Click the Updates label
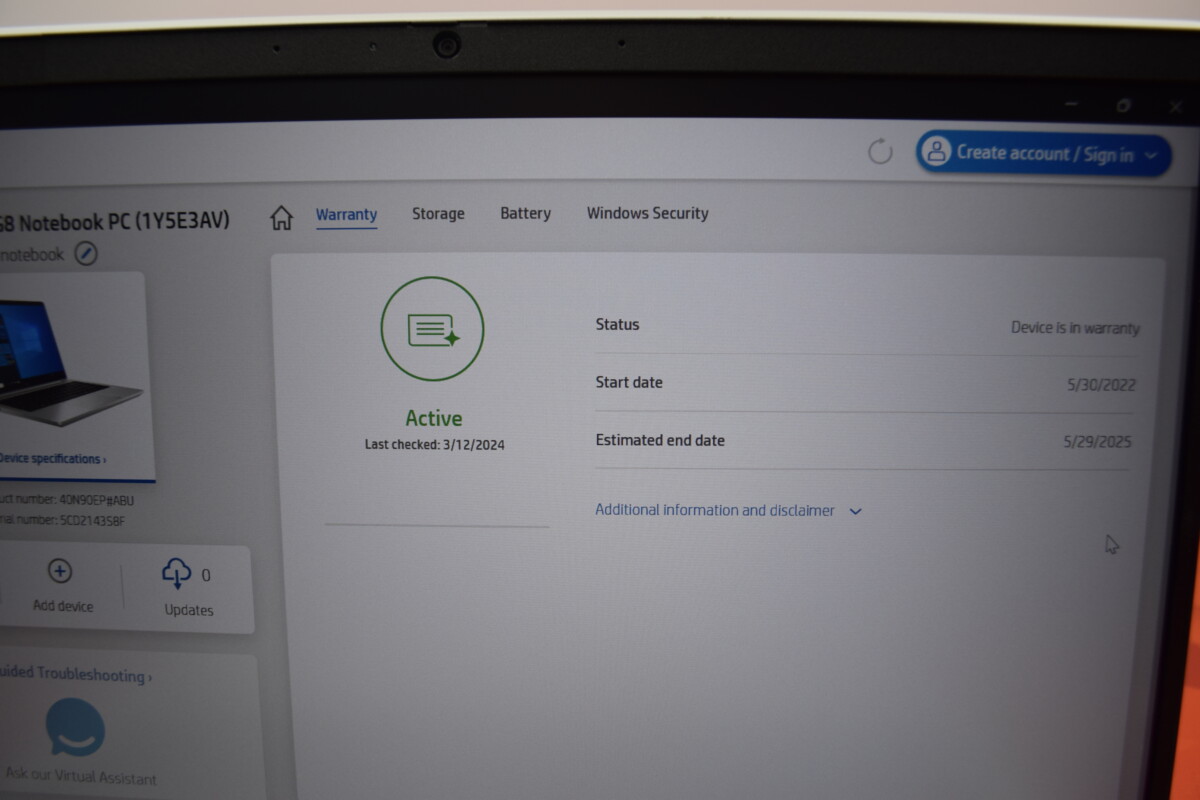Image resolution: width=1200 pixels, height=800 pixels. point(189,610)
